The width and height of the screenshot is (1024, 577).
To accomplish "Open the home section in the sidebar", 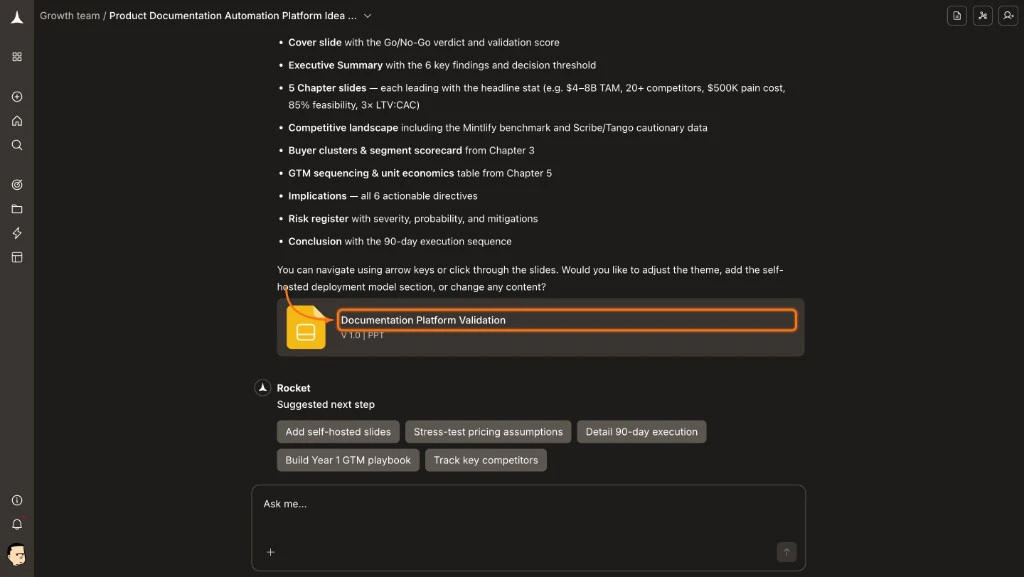I will [x=16, y=121].
